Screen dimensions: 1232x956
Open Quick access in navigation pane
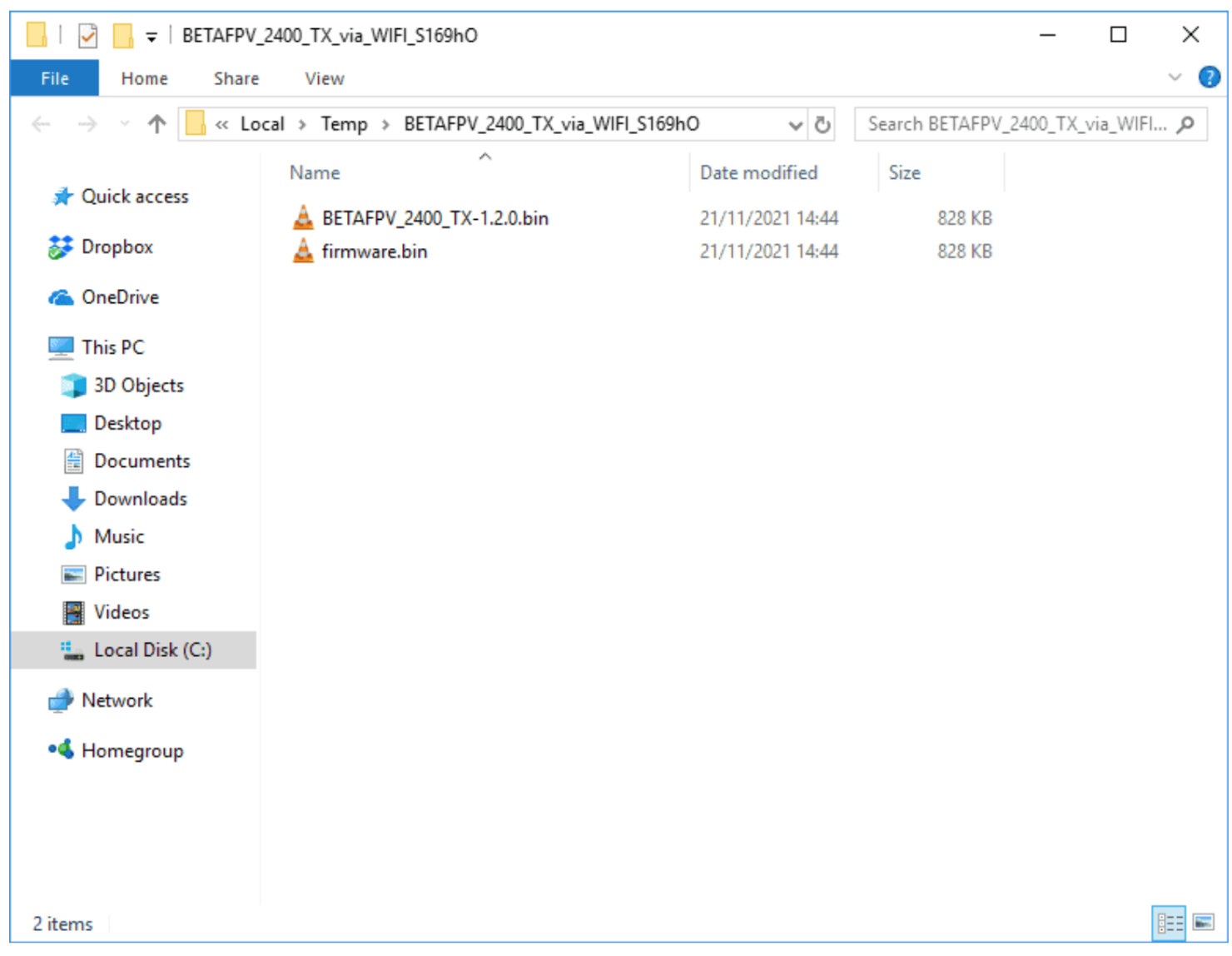[x=134, y=197]
